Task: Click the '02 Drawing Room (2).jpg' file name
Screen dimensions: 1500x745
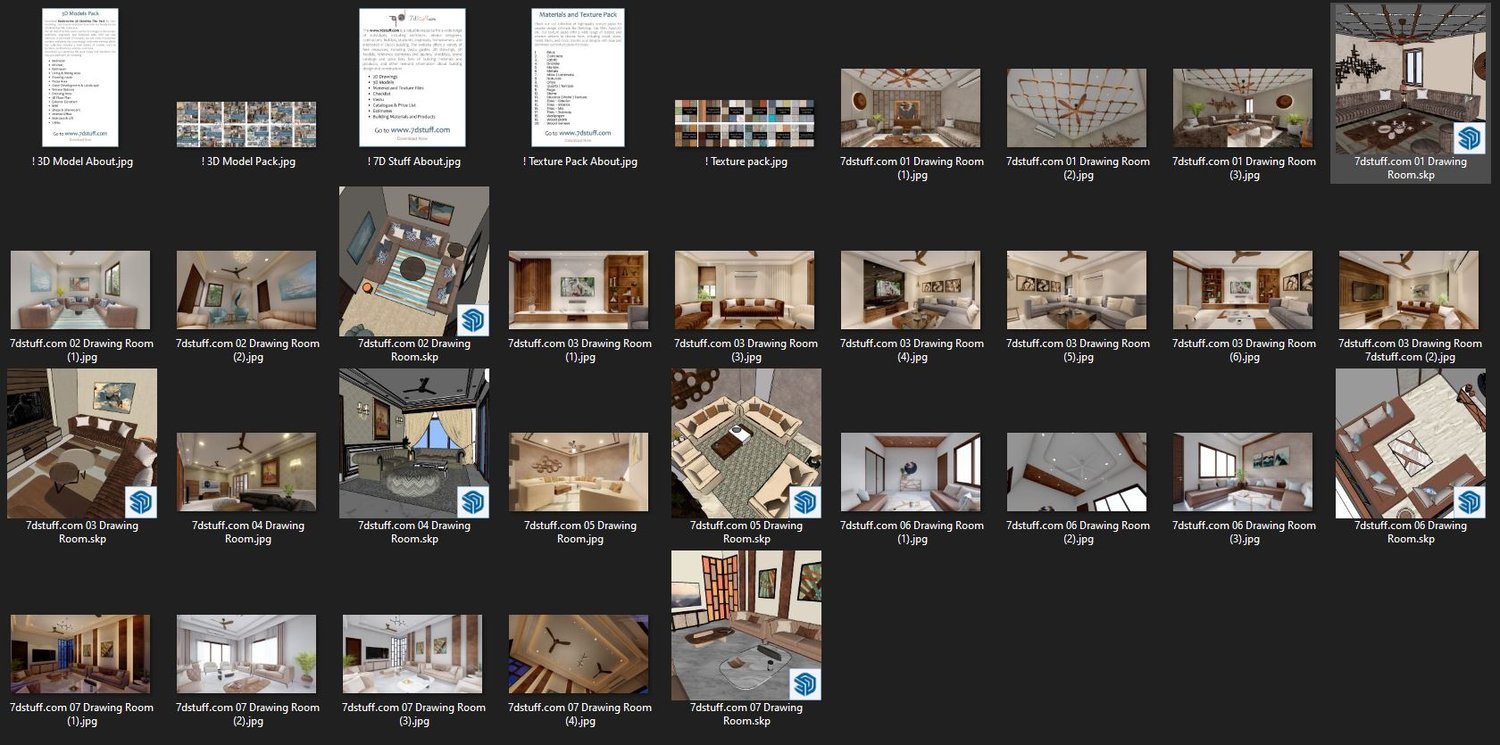Action: (248, 350)
